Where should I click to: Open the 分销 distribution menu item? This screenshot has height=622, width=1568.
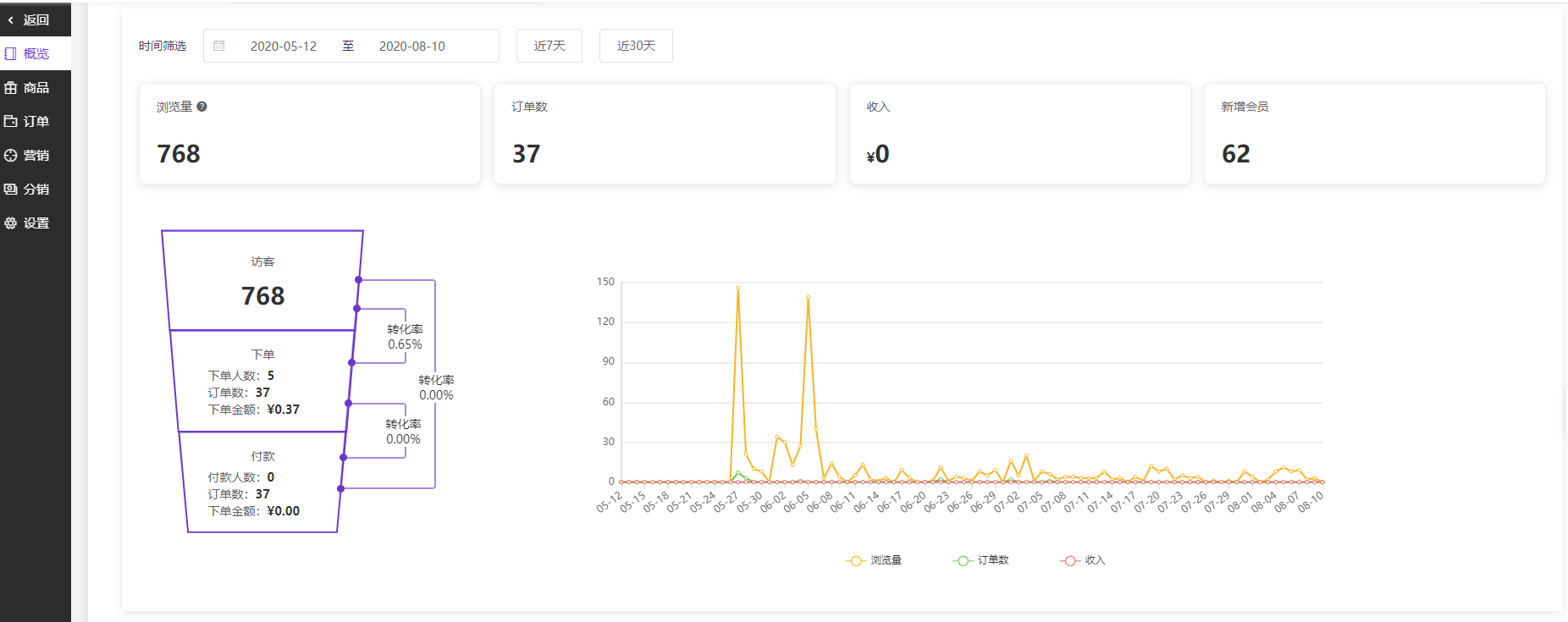coord(36,189)
